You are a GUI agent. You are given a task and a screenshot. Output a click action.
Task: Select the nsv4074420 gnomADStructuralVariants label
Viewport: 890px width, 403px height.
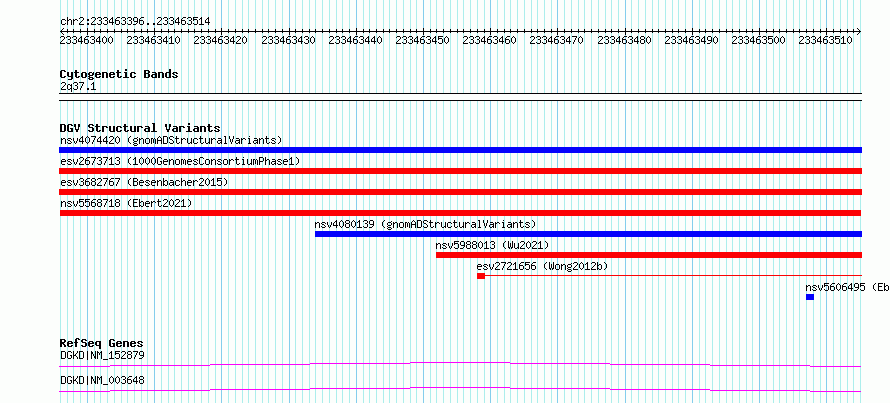(x=171, y=140)
